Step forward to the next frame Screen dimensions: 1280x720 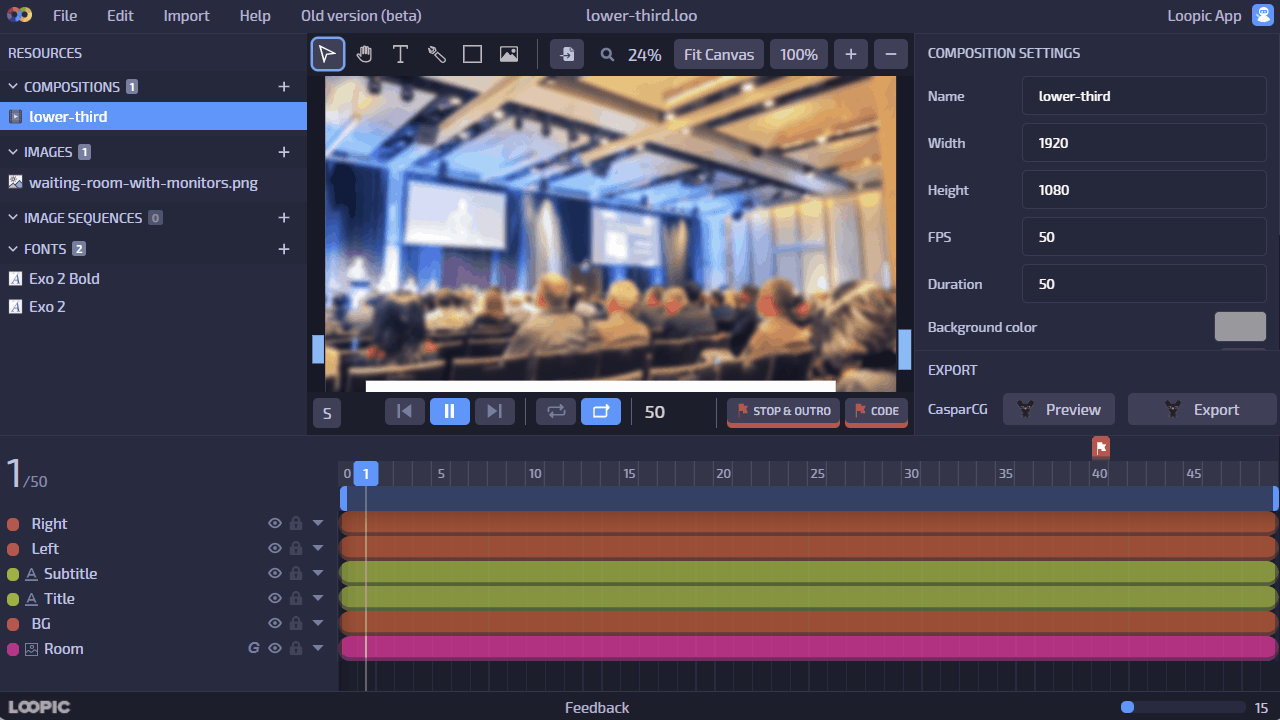click(x=494, y=411)
